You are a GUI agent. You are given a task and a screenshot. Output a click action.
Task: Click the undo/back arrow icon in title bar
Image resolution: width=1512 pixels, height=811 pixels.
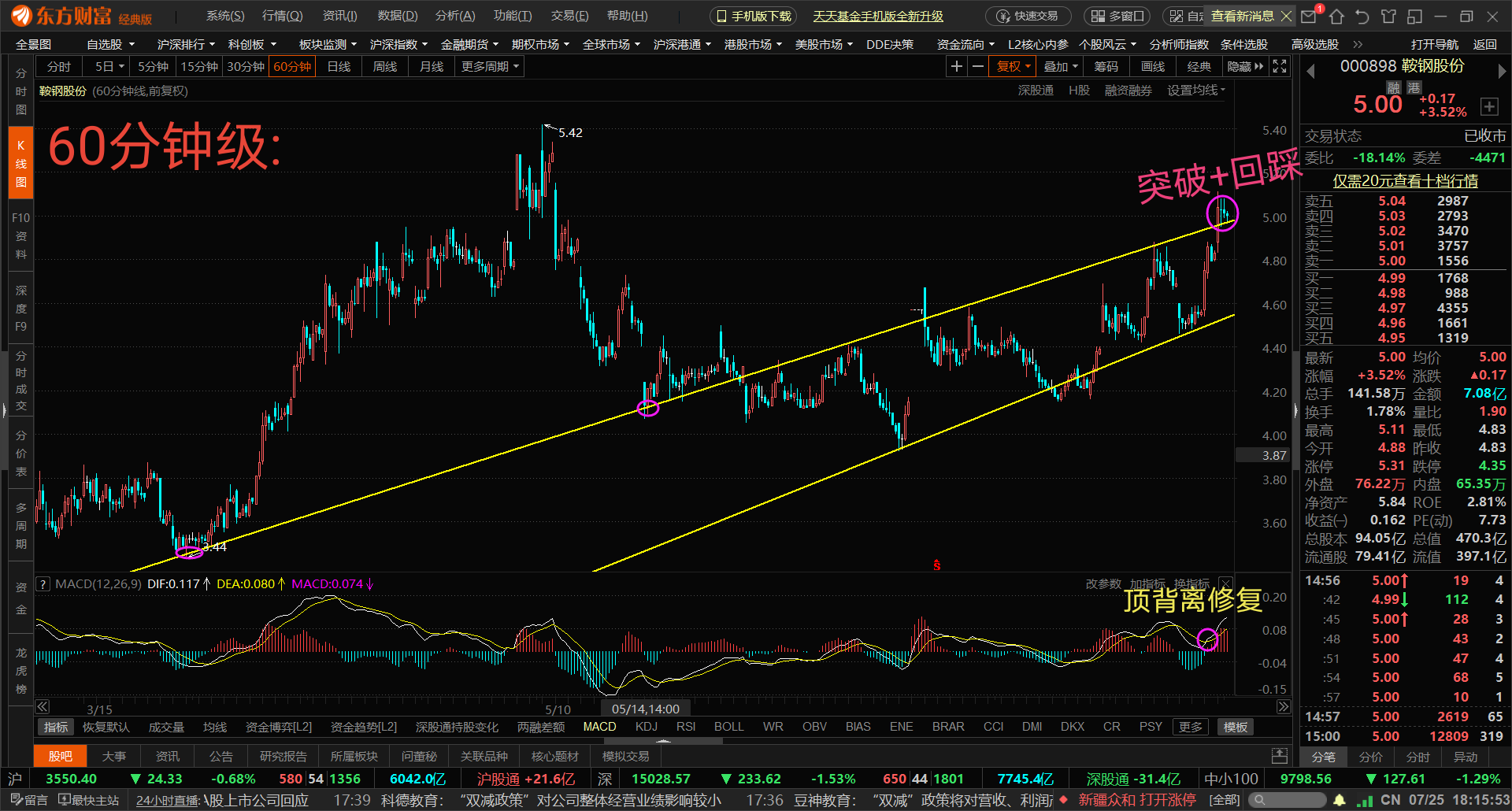[1362, 16]
